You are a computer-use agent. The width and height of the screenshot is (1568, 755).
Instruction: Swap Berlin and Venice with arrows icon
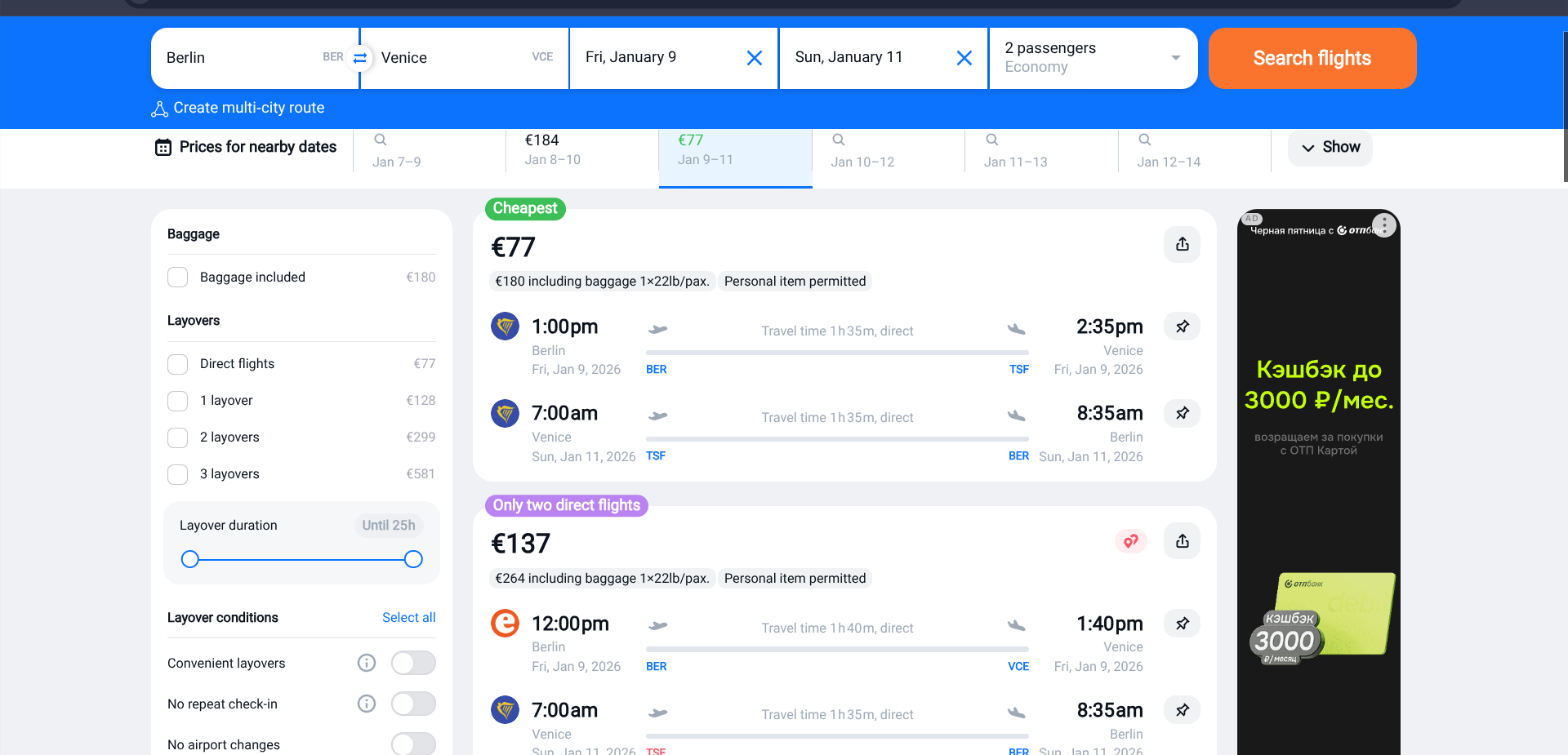coord(359,58)
